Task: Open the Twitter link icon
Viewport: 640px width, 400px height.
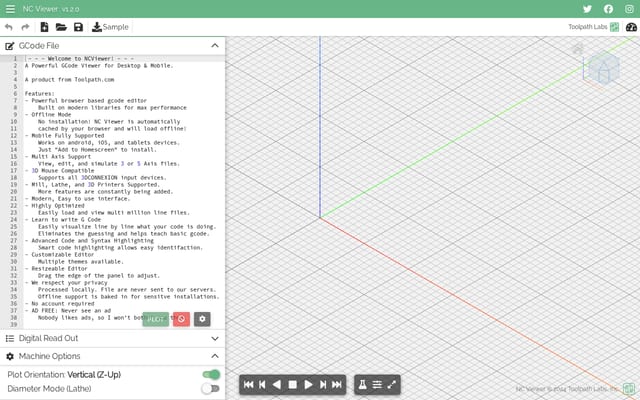Action: (x=587, y=9)
